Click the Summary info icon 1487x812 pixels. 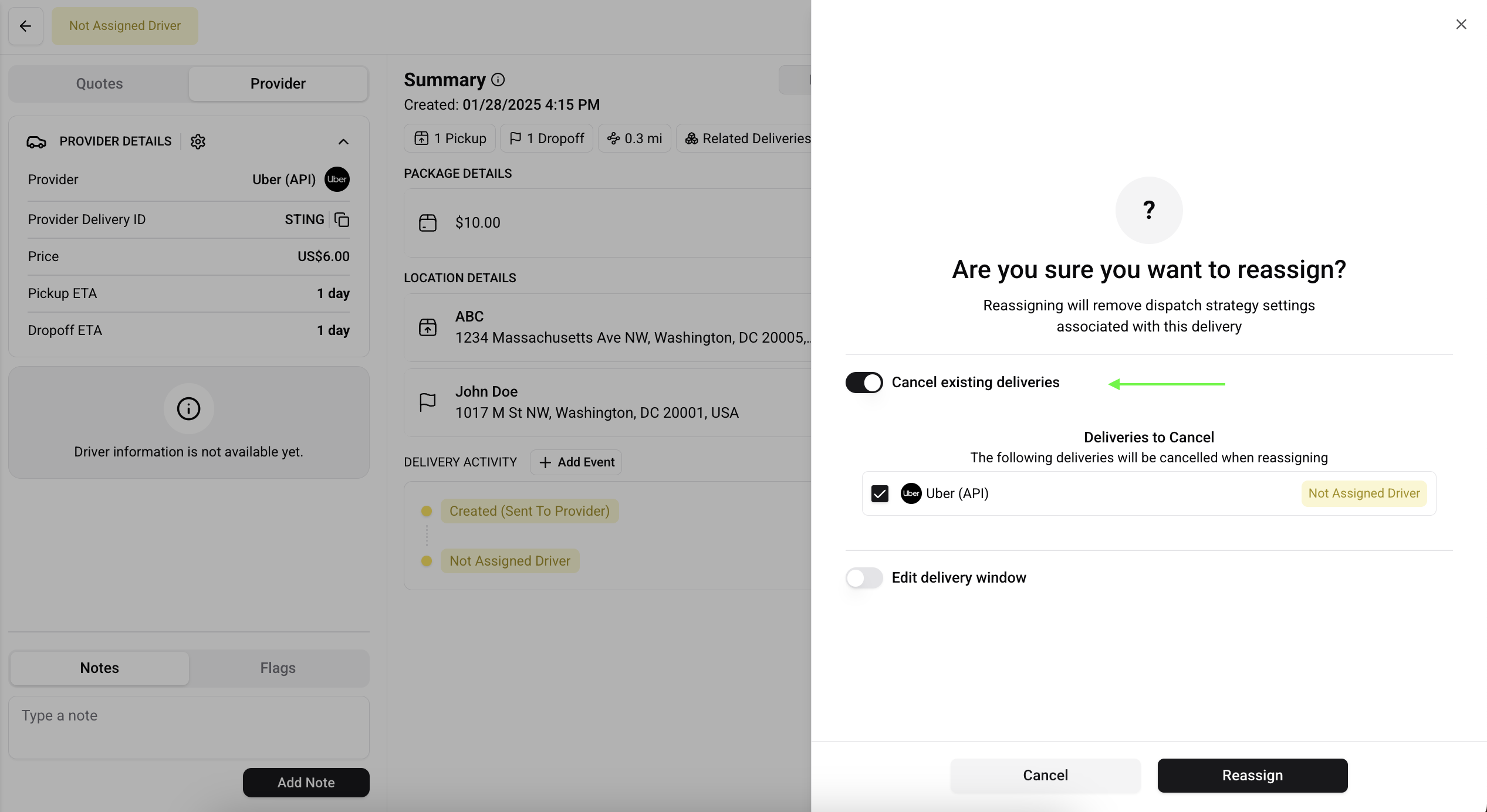(x=498, y=80)
